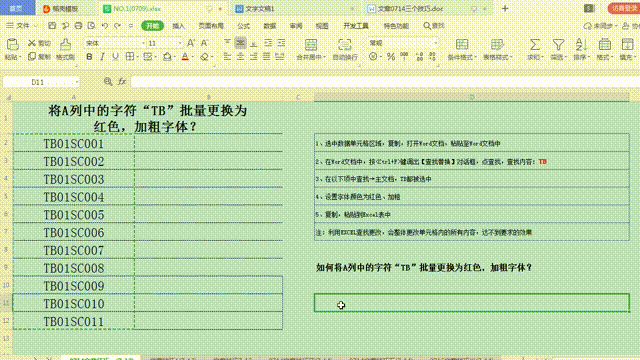Click the AutoSum sigma icon
Viewport: 640px width, 360px height.
535,44
